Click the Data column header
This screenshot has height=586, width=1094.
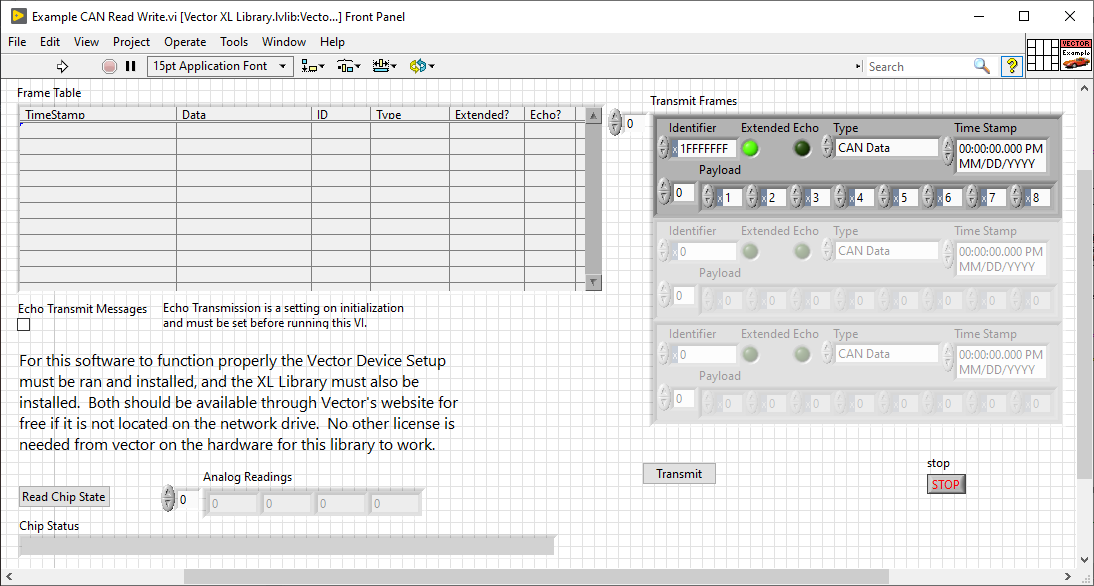pyautogui.click(x=244, y=114)
